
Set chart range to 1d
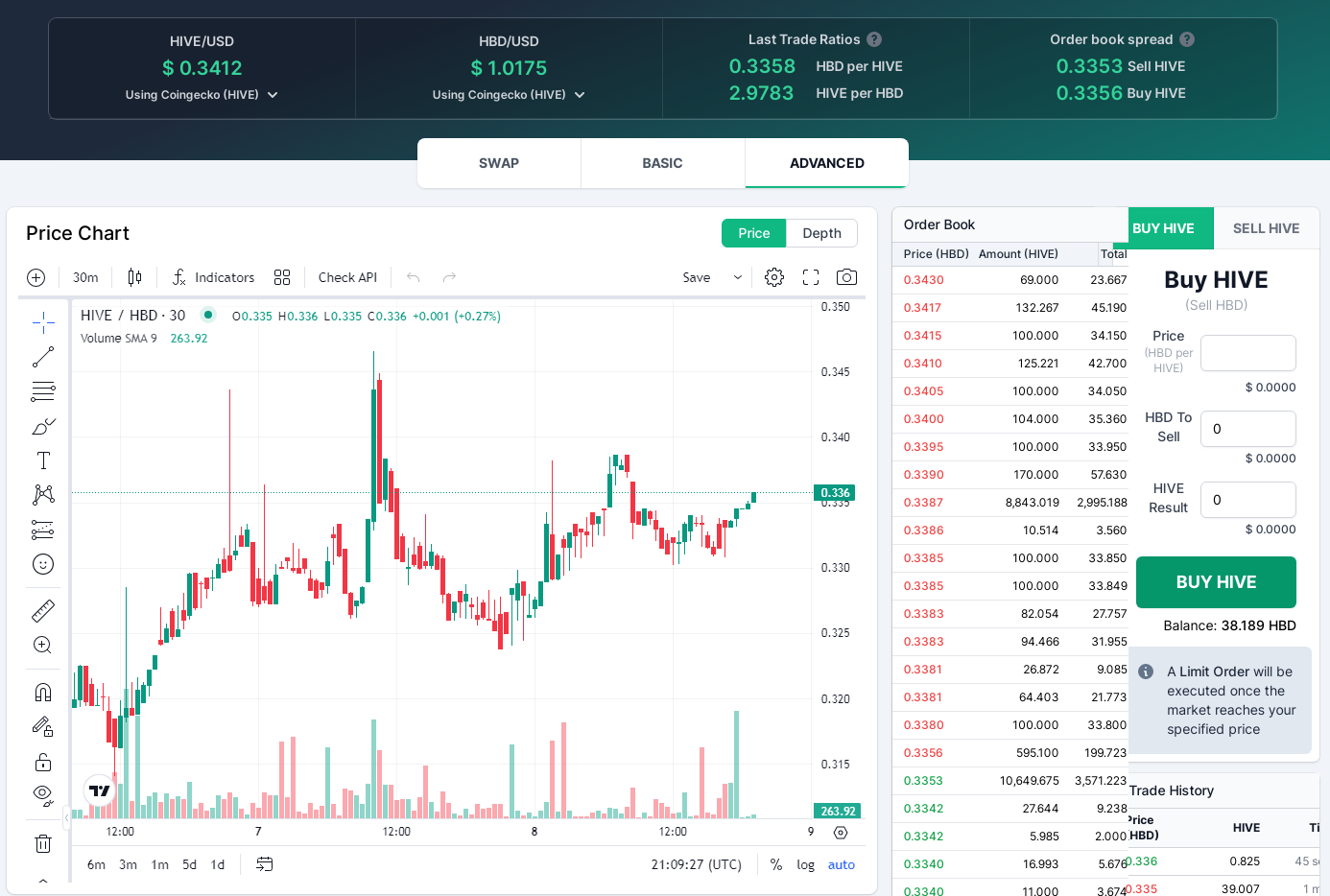pyautogui.click(x=218, y=864)
